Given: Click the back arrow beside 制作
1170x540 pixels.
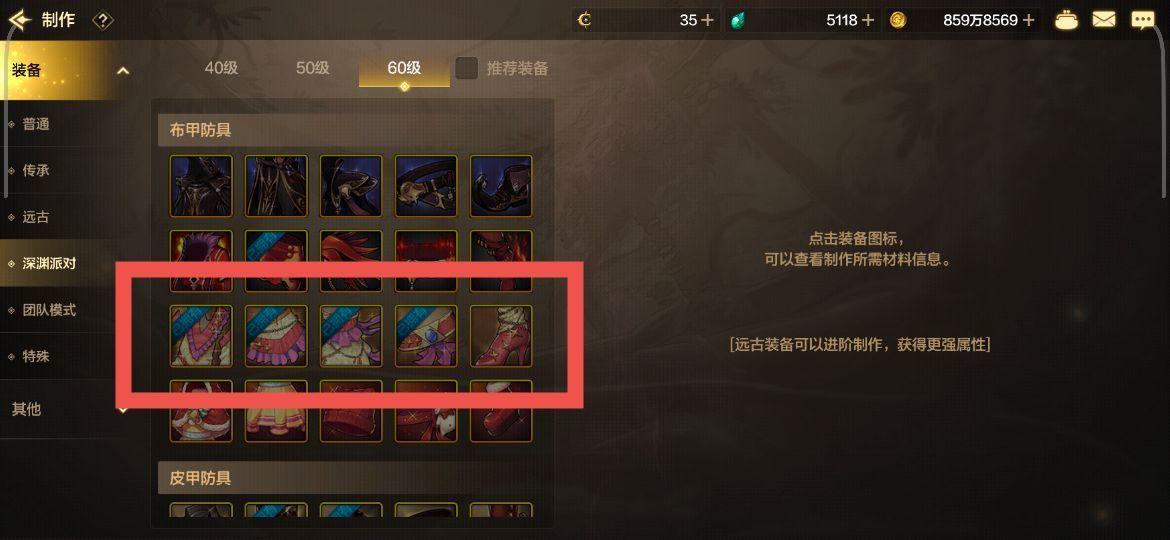Looking at the screenshot, I should click(x=20, y=19).
